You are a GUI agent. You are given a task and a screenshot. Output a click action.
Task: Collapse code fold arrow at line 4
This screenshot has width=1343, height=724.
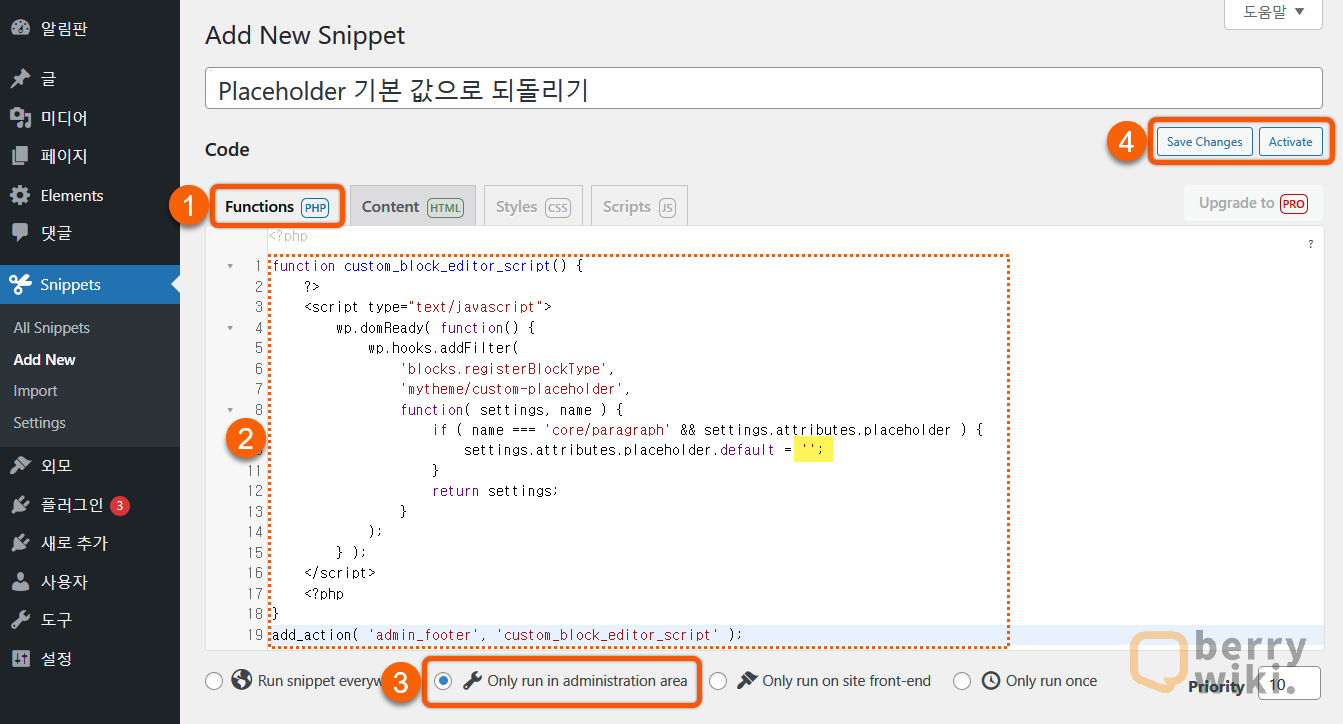point(230,328)
